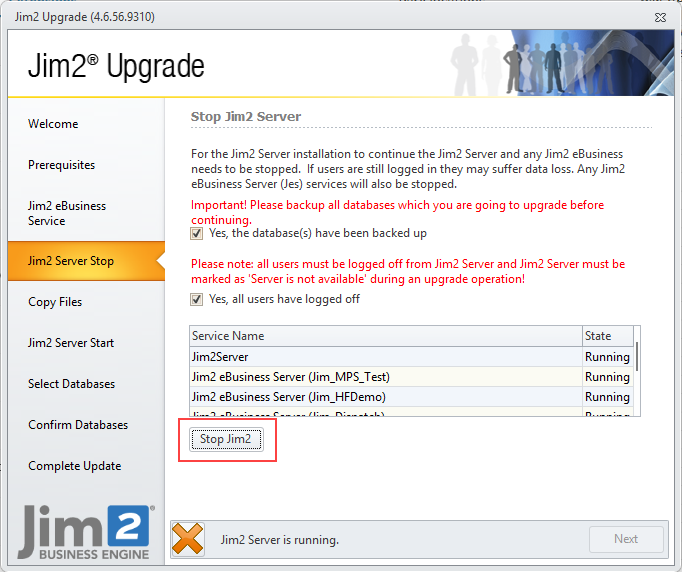Open the Copy Files step
682x572 pixels.
[x=55, y=302]
